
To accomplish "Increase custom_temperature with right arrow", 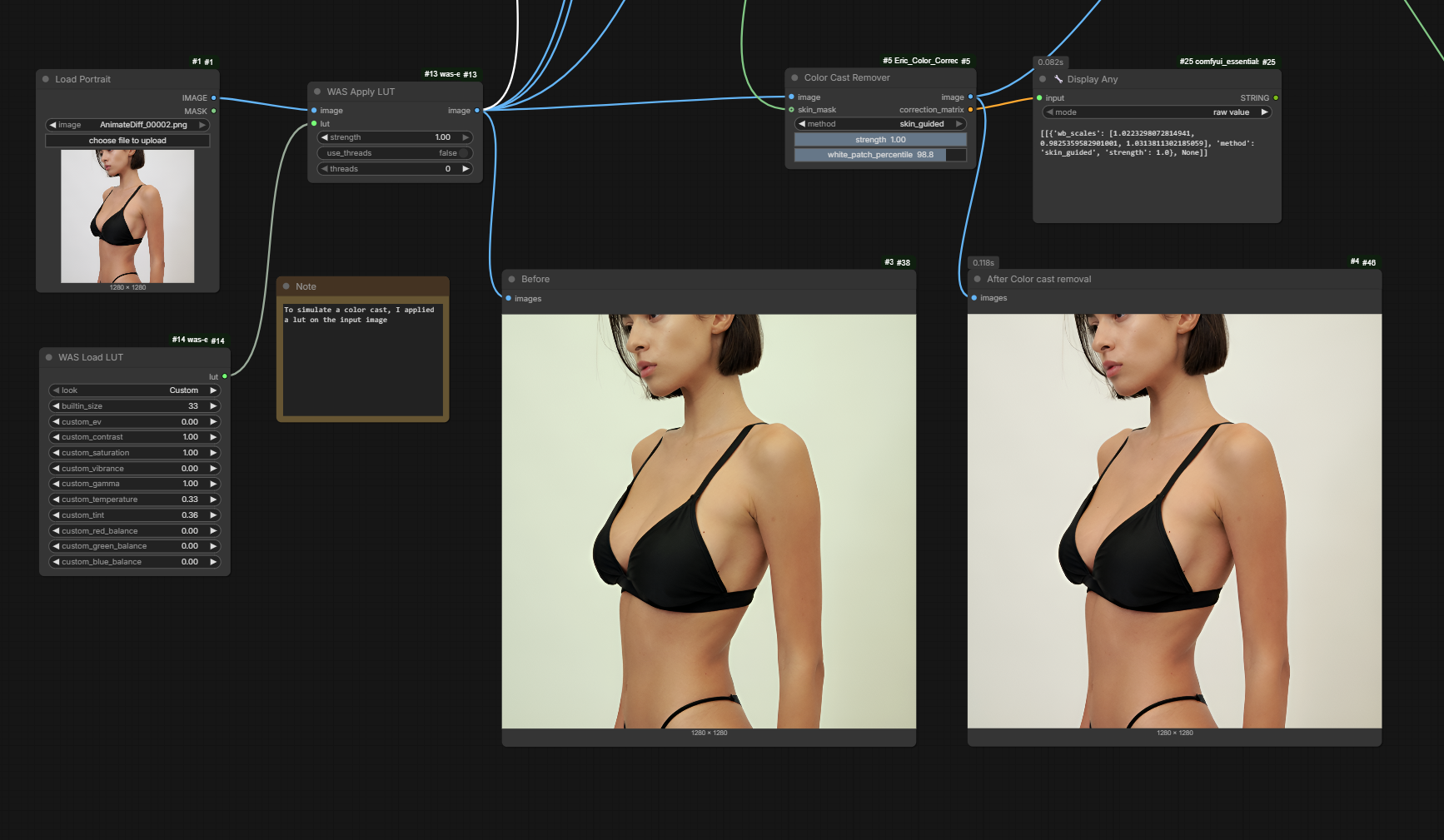I will [213, 500].
